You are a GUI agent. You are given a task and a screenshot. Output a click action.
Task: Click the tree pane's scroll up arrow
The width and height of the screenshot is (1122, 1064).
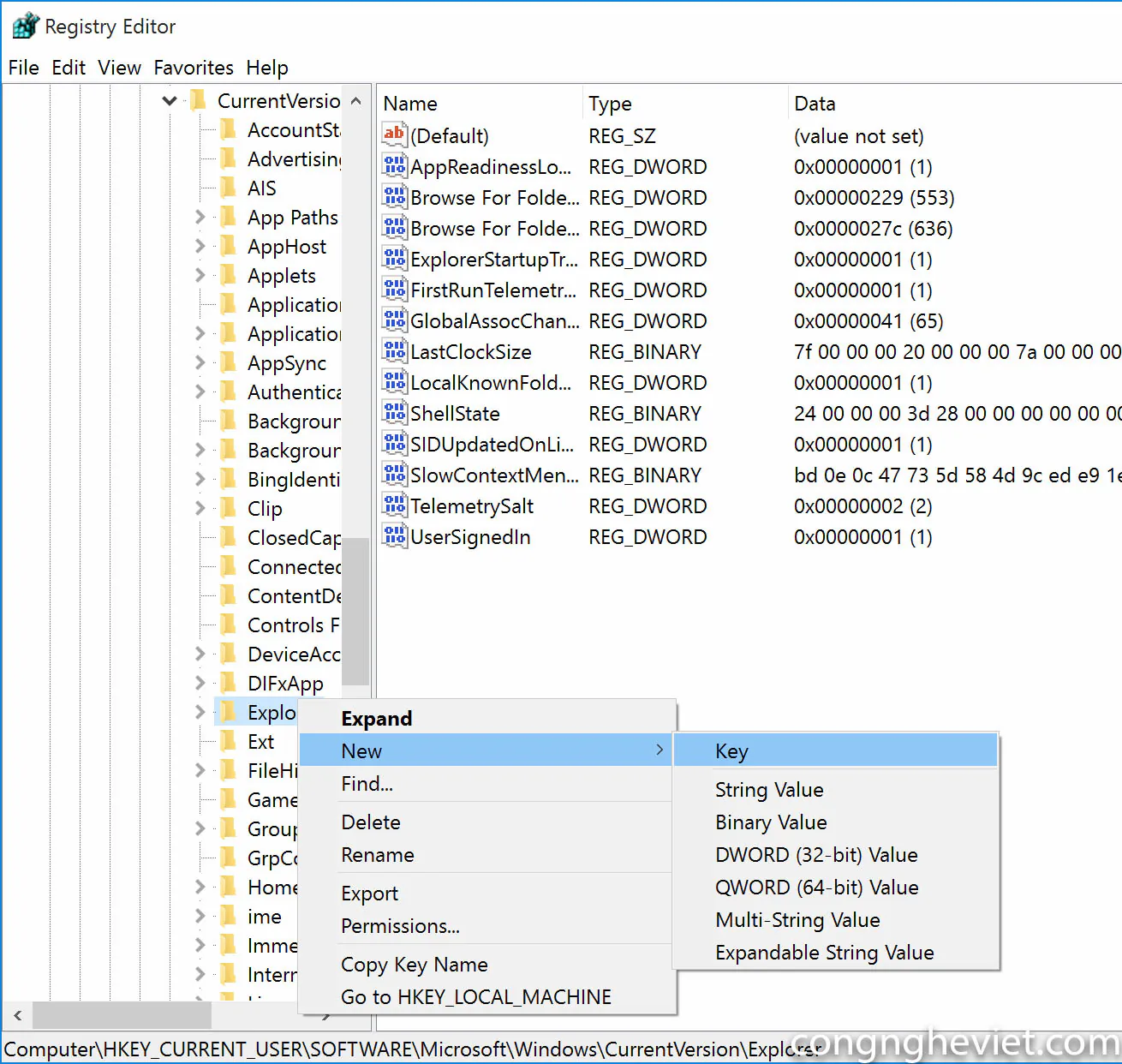pos(356,100)
